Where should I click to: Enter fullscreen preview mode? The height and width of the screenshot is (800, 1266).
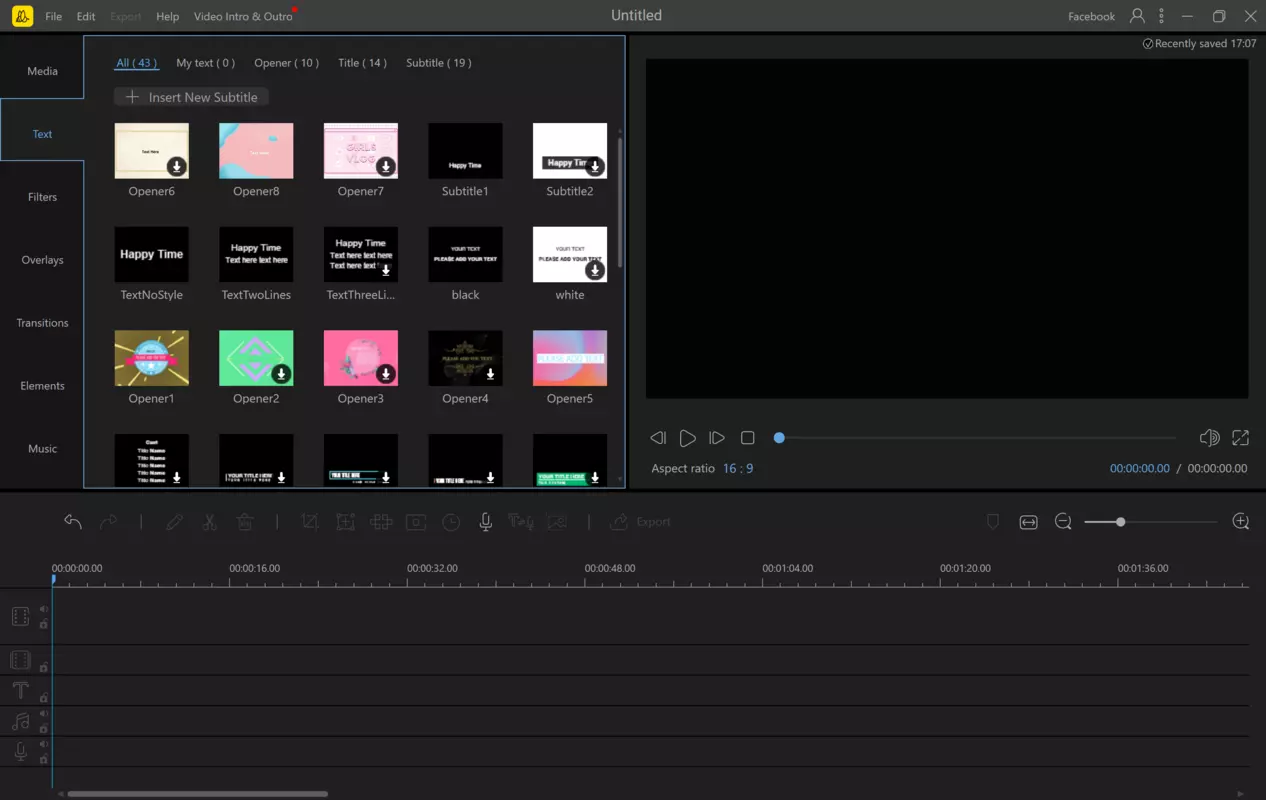pos(1240,438)
